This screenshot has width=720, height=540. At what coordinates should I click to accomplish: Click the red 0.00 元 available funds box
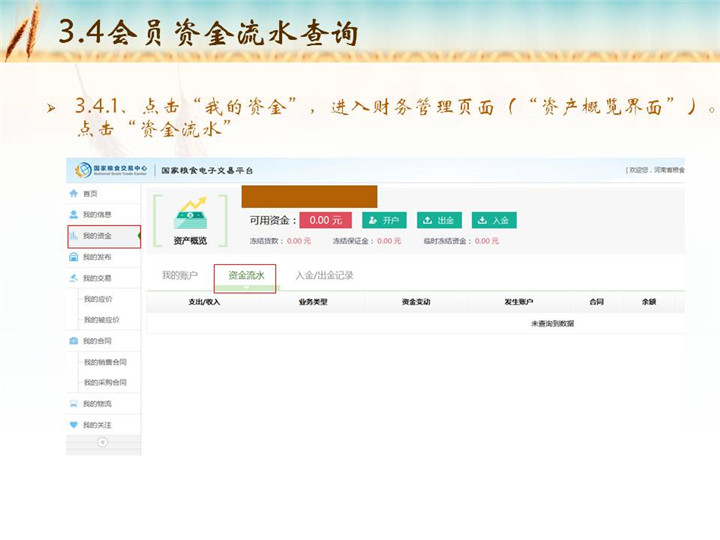(x=326, y=220)
